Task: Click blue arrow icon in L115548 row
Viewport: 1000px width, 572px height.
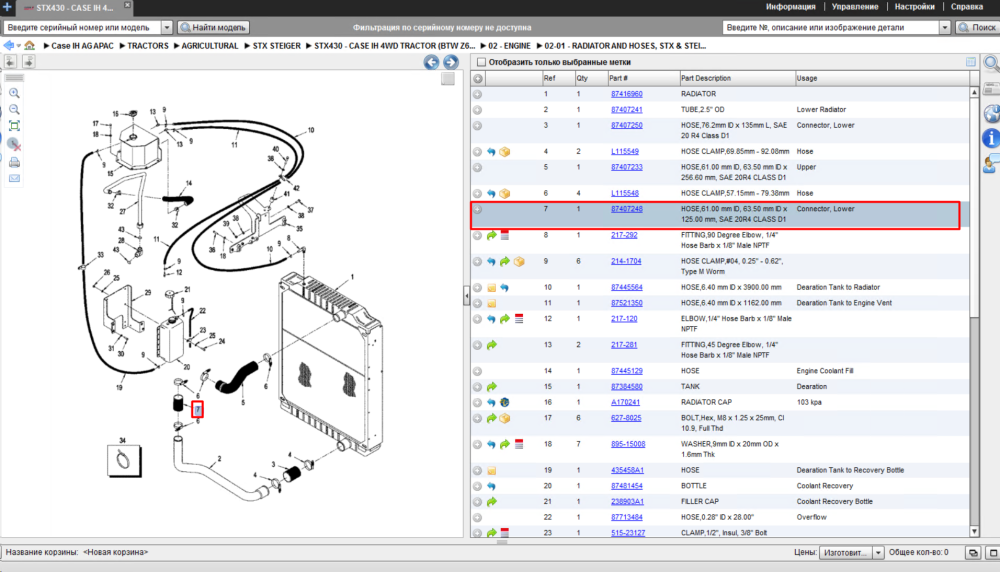Action: [491, 193]
